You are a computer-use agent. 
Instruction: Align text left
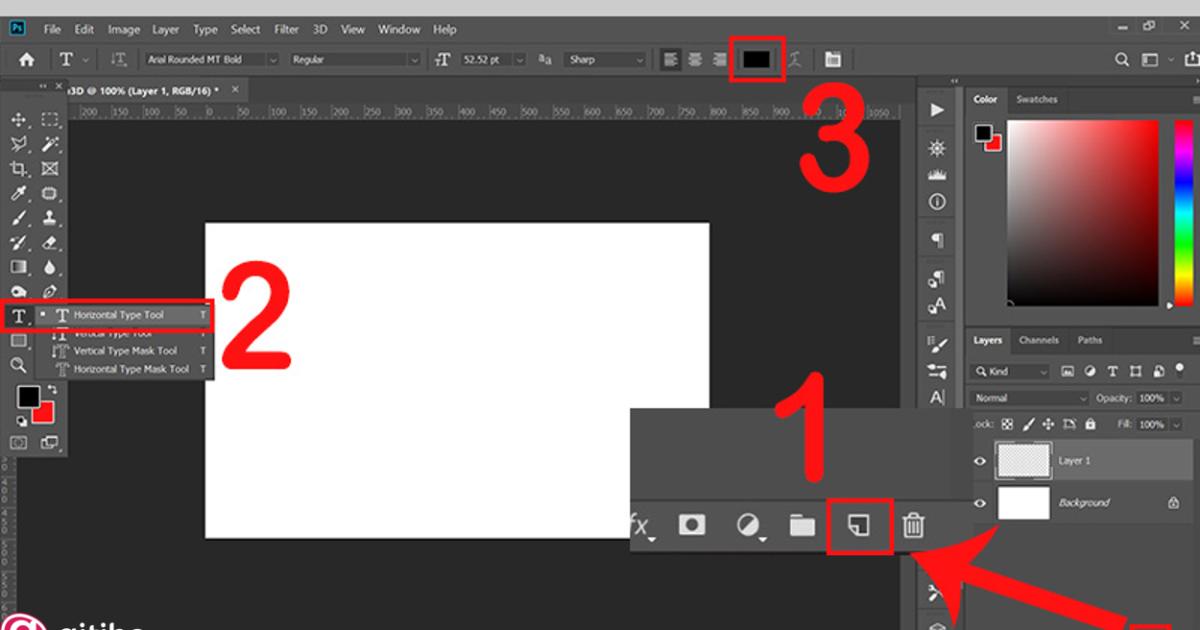672,60
